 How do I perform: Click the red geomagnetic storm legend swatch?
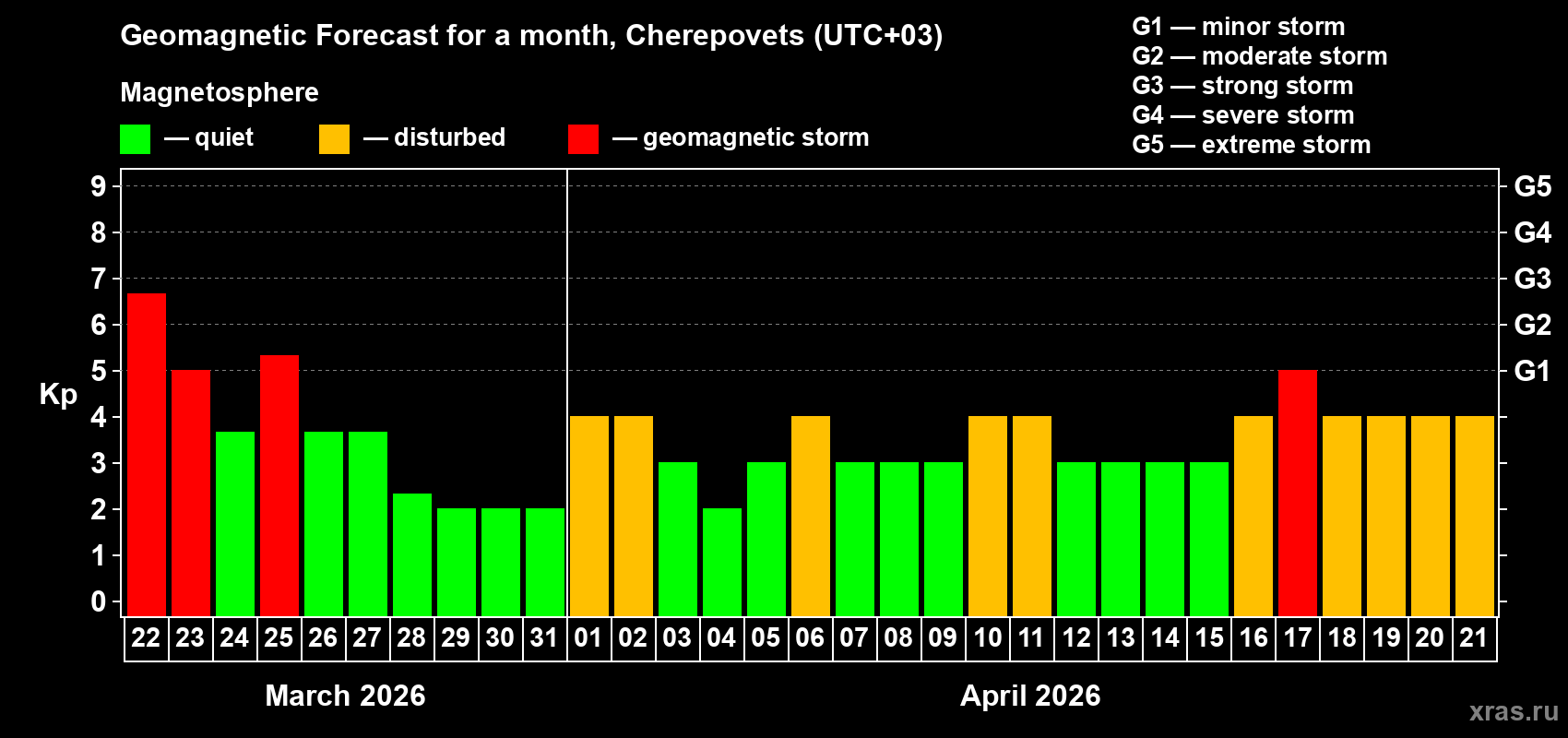(583, 139)
